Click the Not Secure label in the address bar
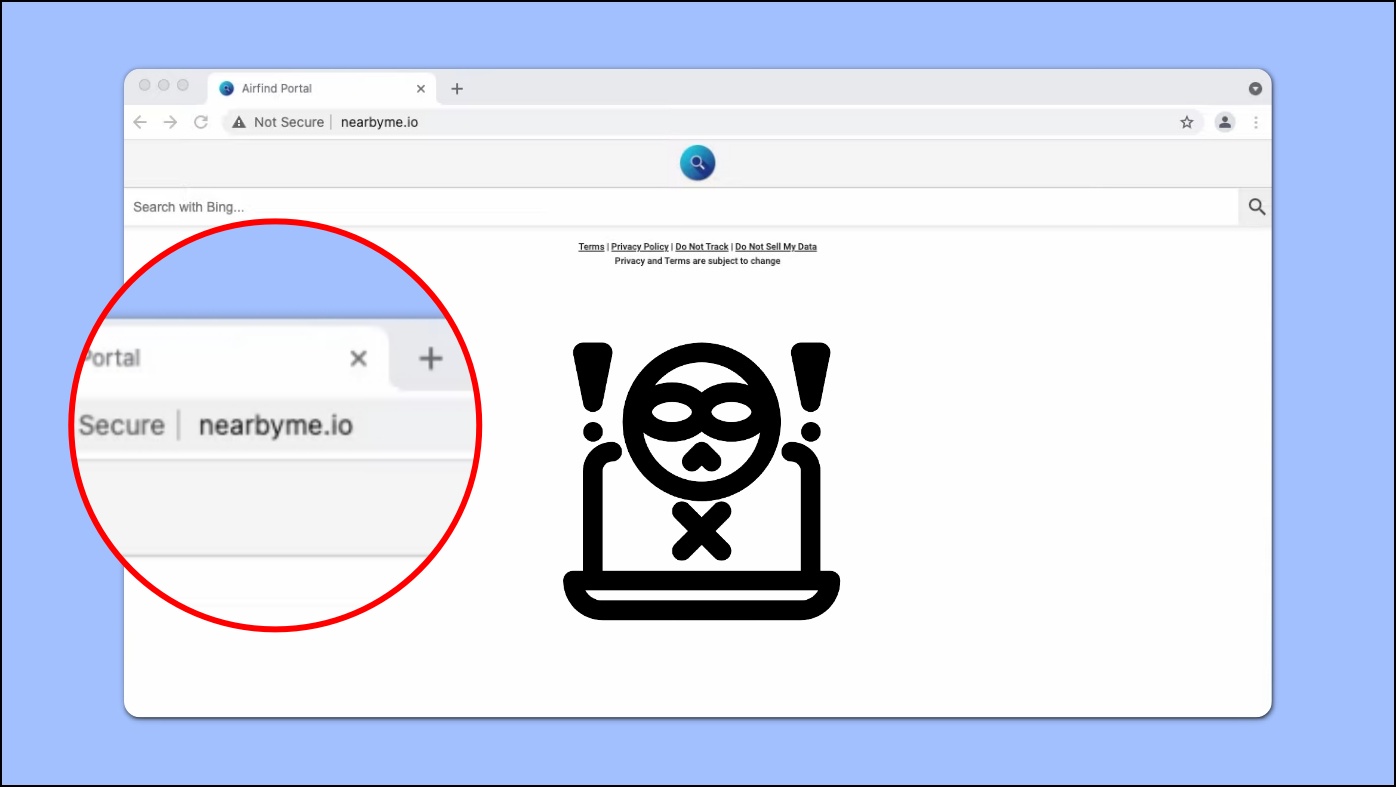 (289, 122)
